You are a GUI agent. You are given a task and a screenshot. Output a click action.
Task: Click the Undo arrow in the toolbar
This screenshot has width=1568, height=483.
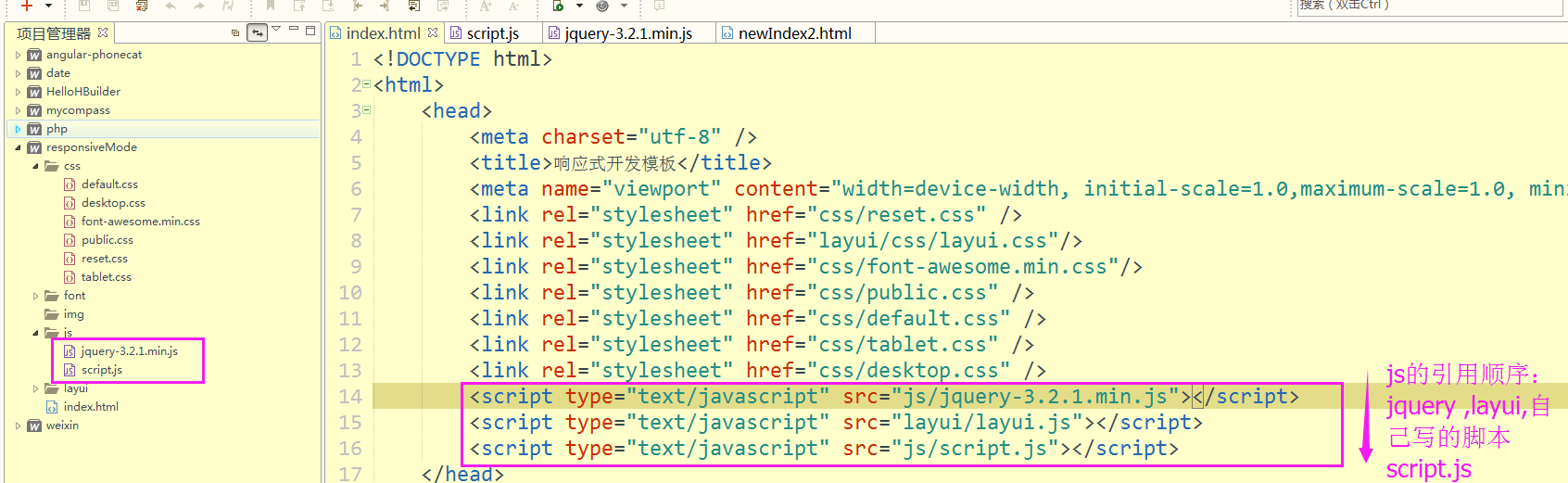pos(171,6)
